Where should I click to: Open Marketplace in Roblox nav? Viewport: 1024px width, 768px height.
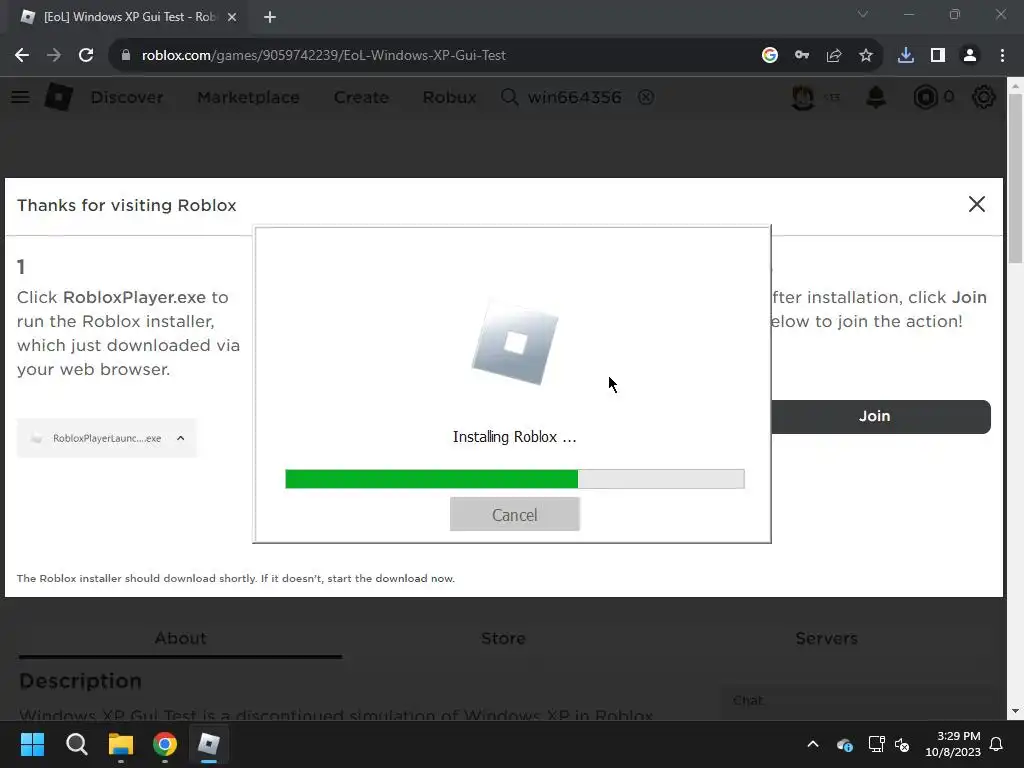coord(248,97)
